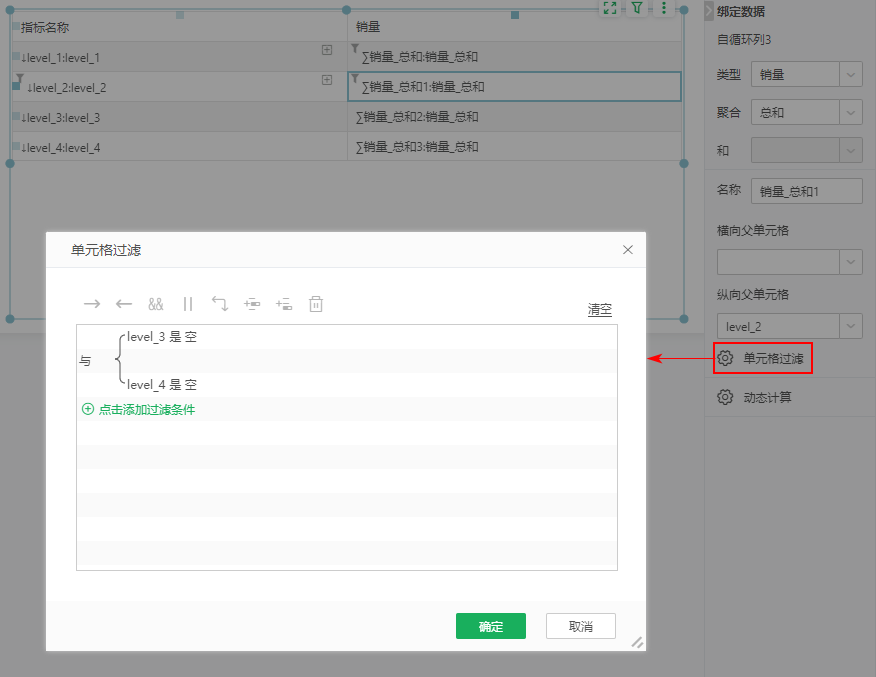Open the three-dot more menu above table
Viewport: 876px width, 677px height.
click(x=664, y=8)
